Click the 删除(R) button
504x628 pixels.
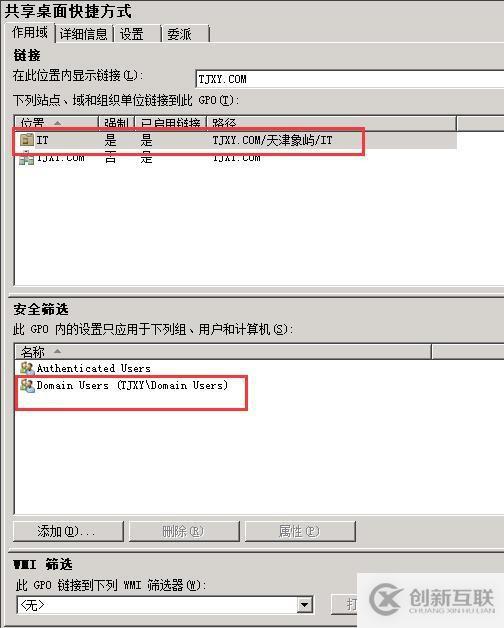click(184, 531)
